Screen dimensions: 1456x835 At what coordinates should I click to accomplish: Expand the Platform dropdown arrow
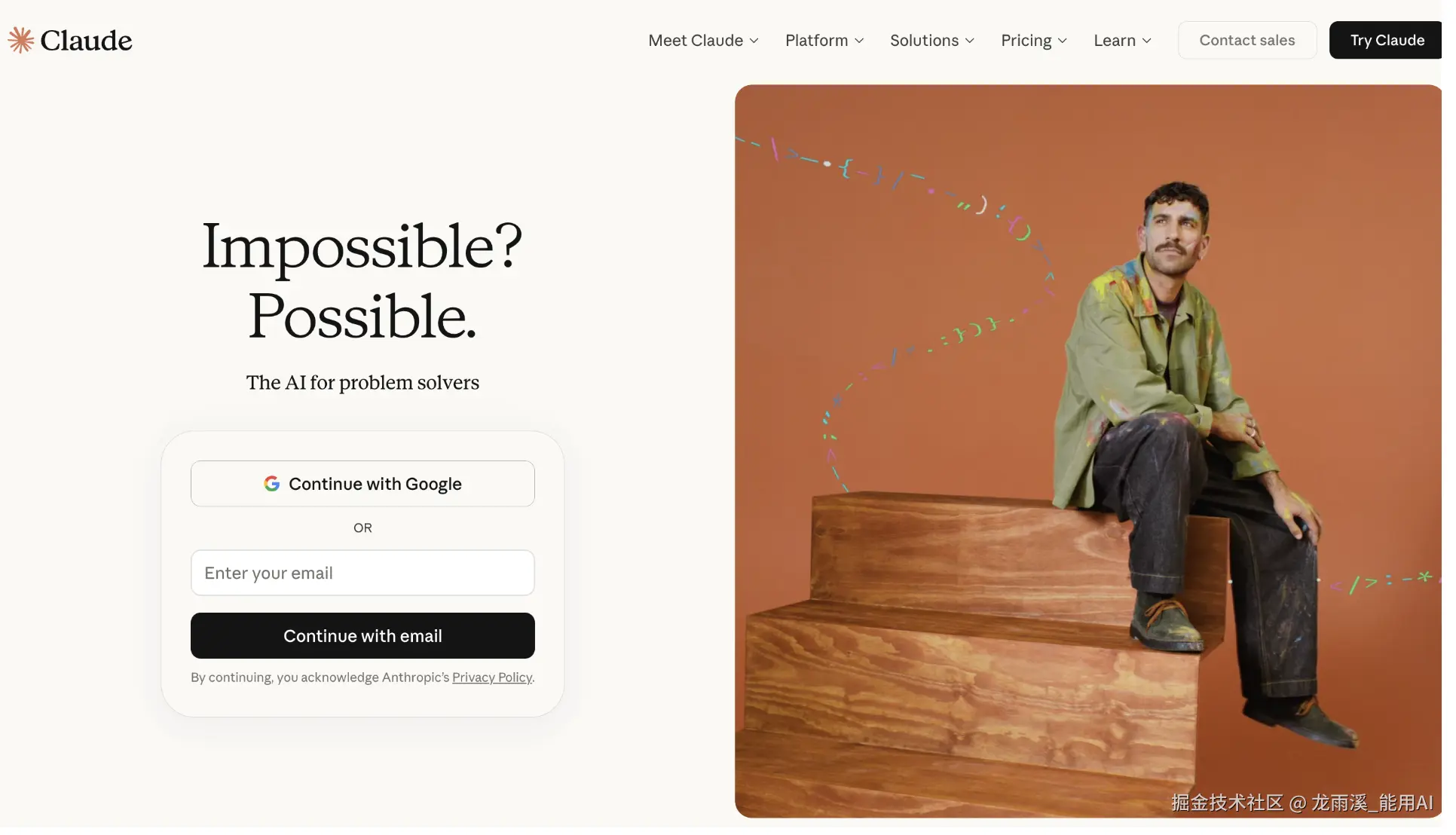(859, 41)
